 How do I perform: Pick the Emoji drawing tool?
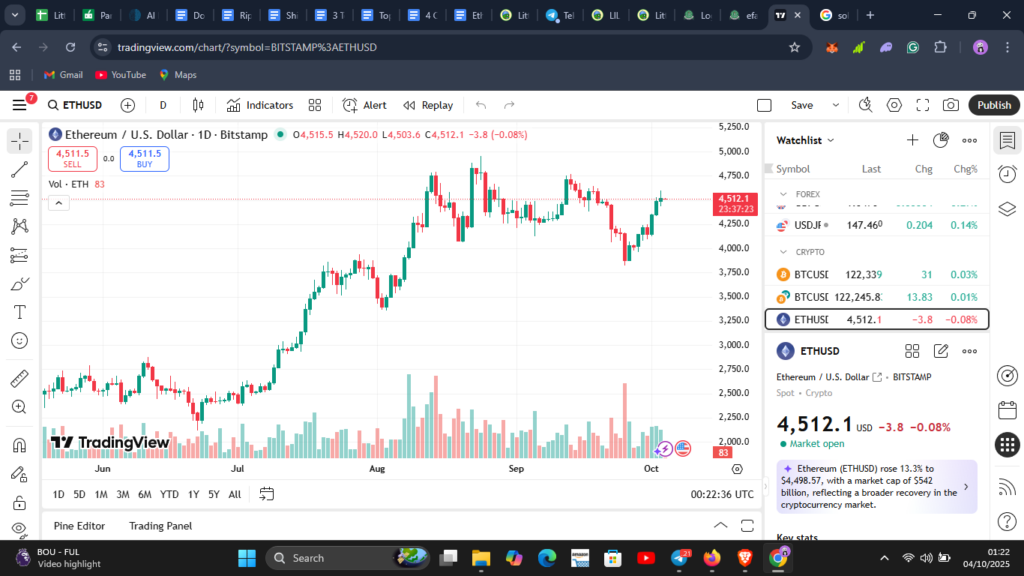[x=18, y=340]
